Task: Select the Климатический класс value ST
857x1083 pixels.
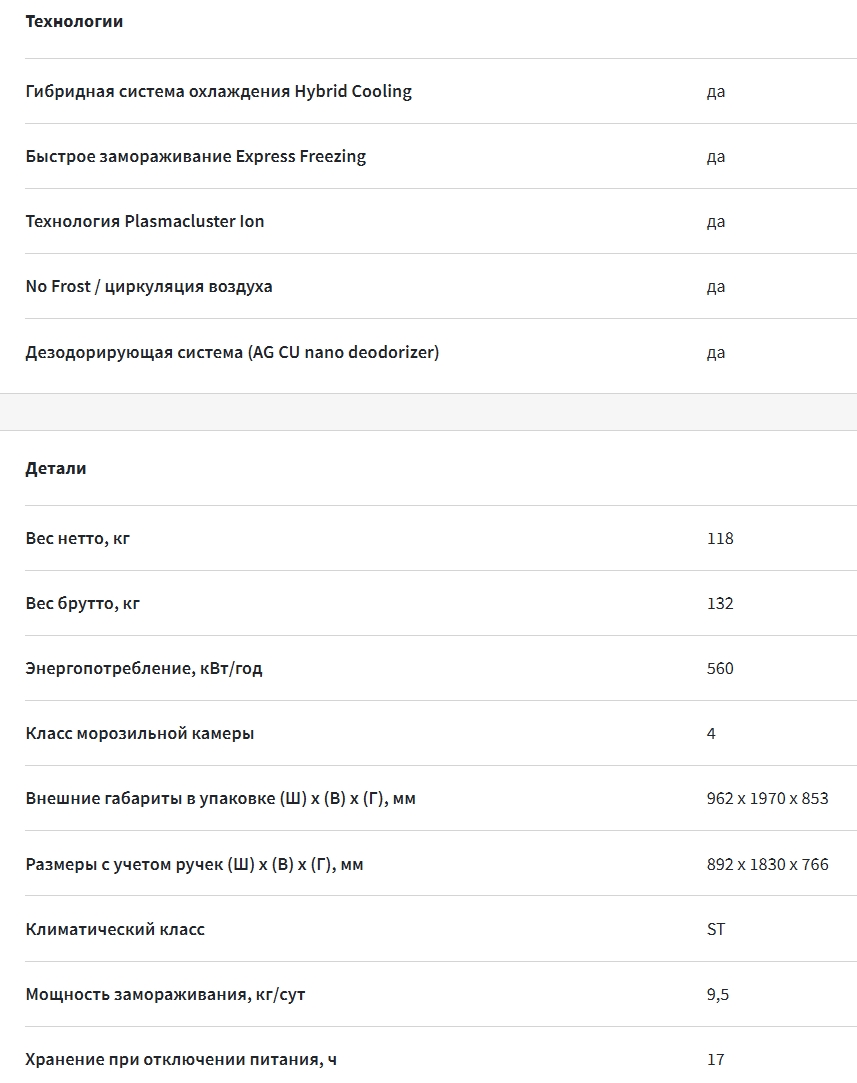Action: tap(715, 929)
